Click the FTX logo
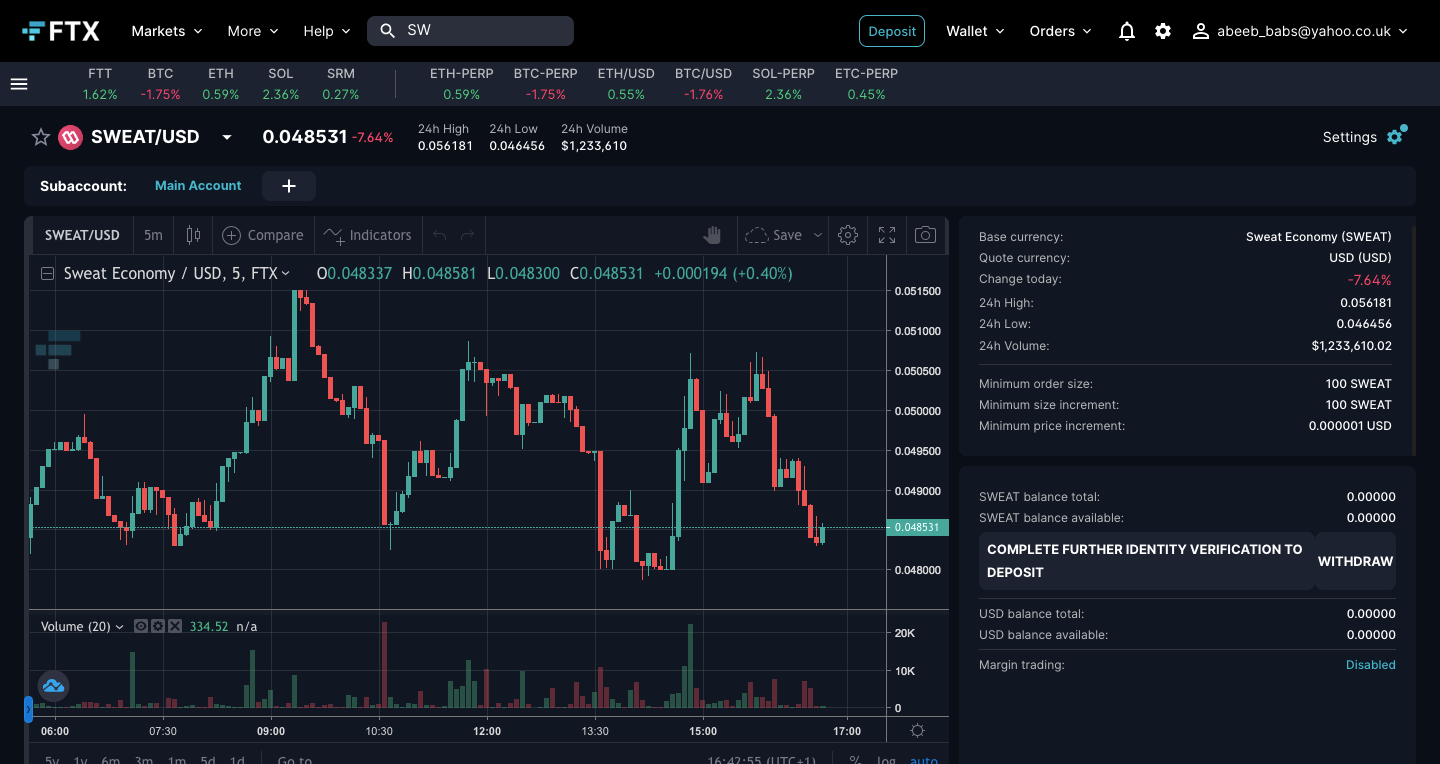Viewport: 1440px width, 764px height. (x=61, y=31)
